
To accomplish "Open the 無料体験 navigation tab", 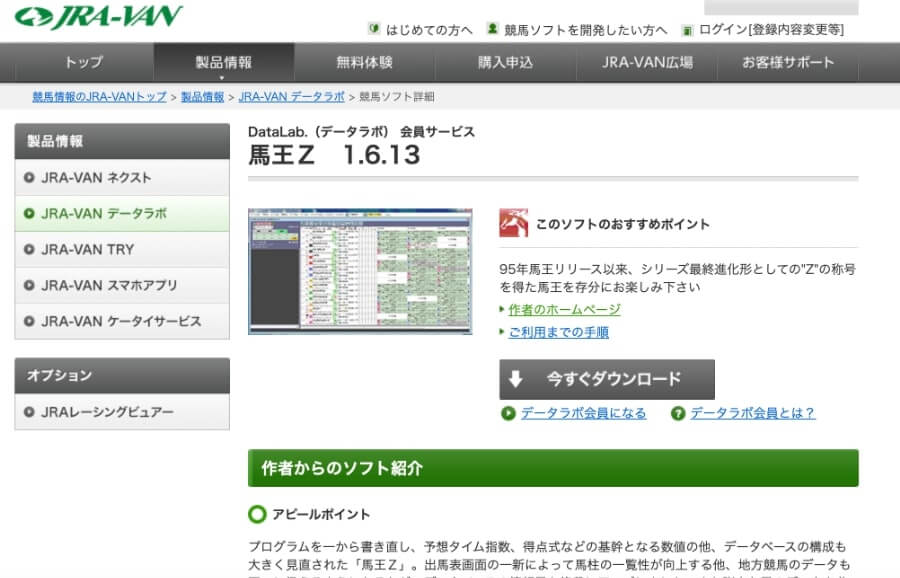I will click(x=364, y=62).
